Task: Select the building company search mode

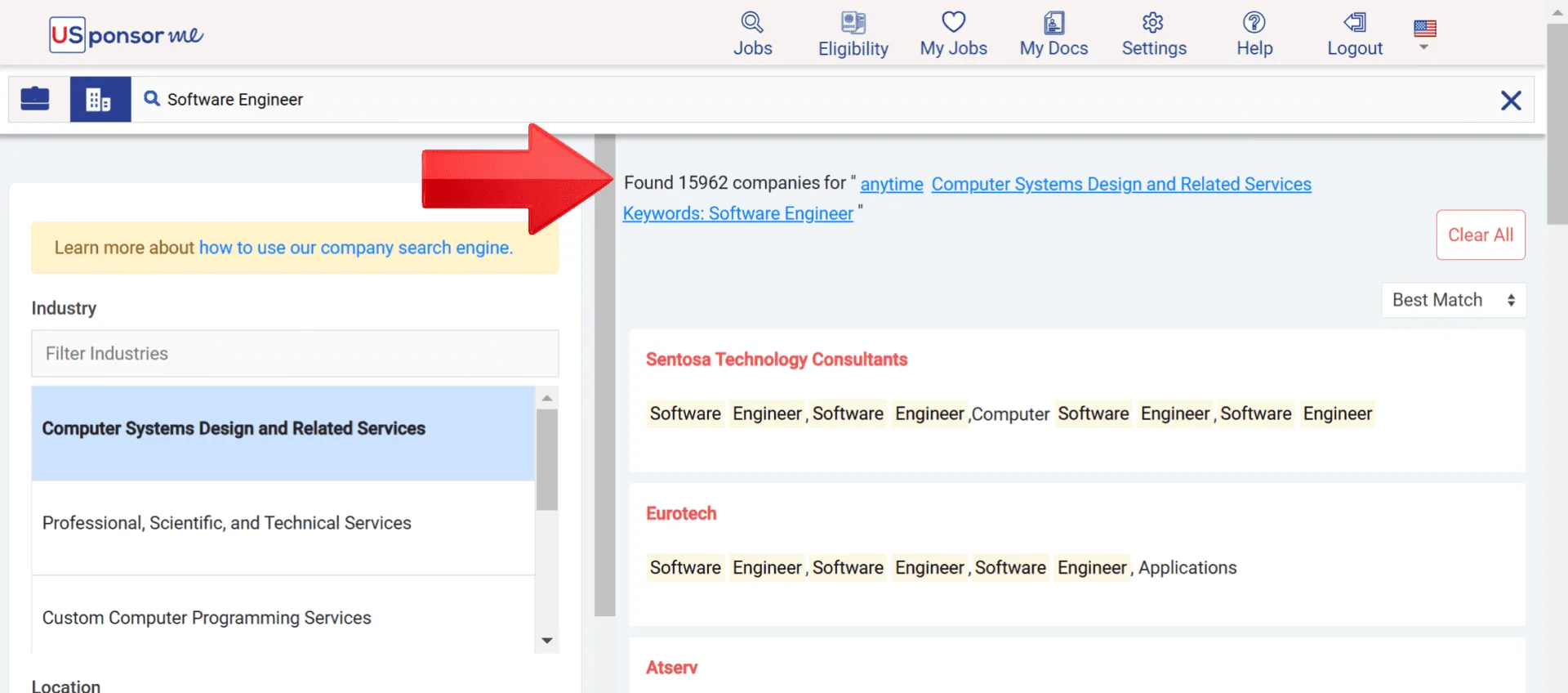Action: (100, 99)
